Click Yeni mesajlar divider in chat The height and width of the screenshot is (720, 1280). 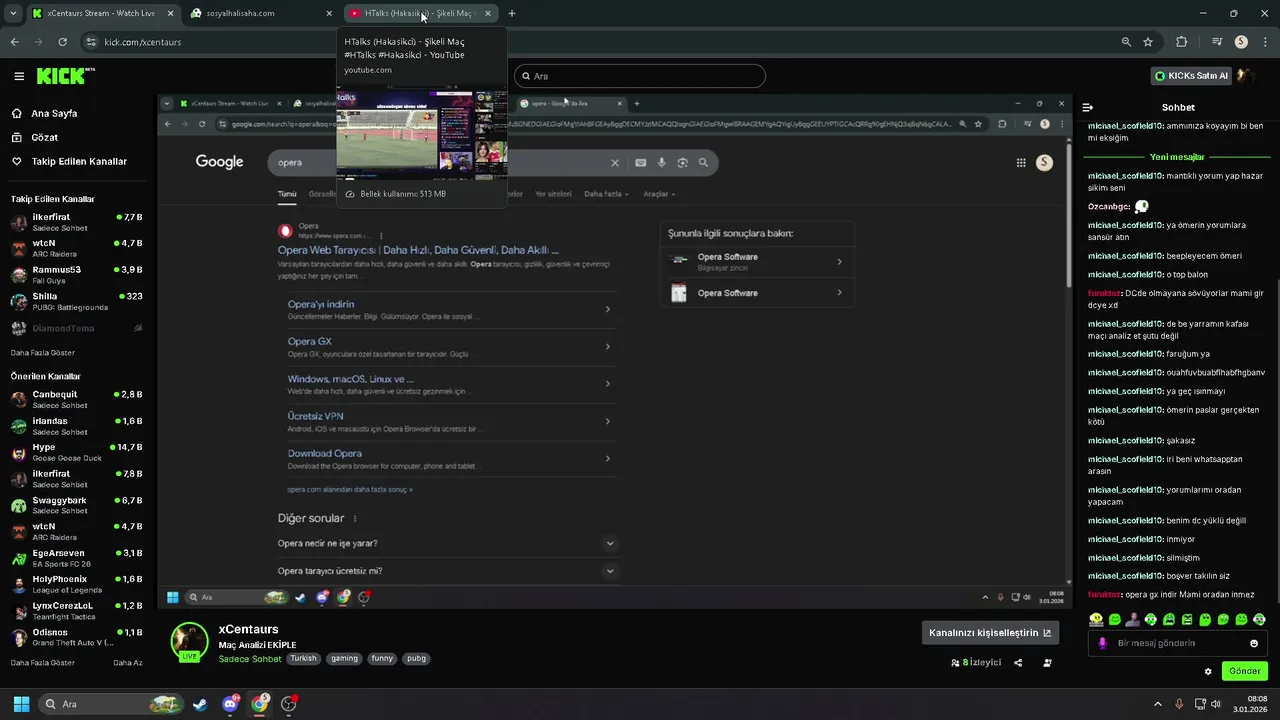1178,157
